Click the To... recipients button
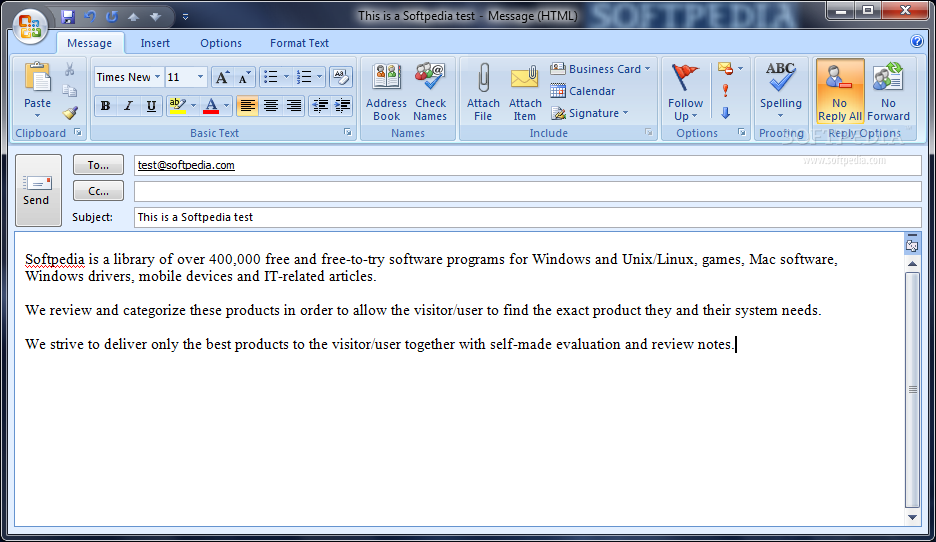This screenshot has width=936, height=542. 98,165
